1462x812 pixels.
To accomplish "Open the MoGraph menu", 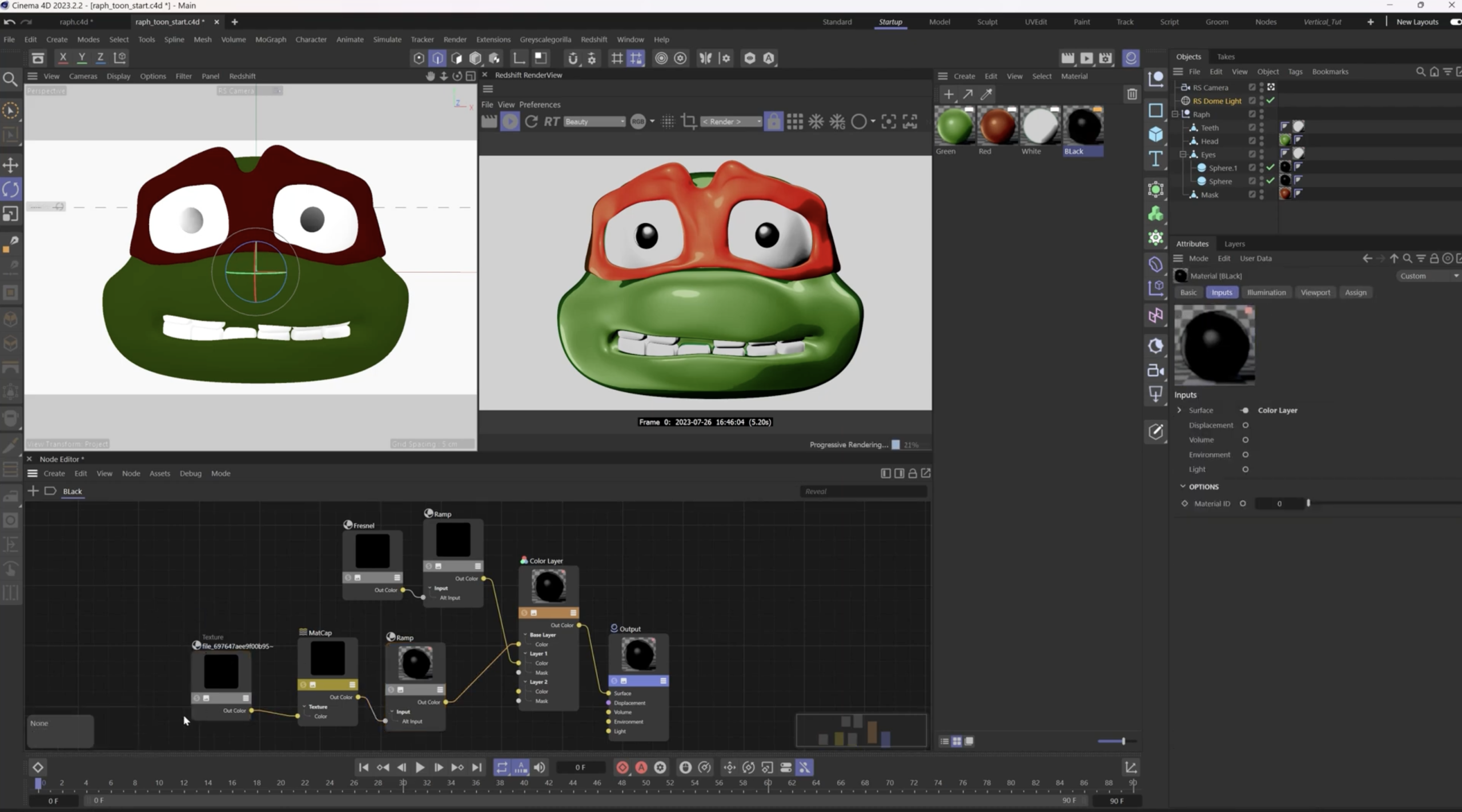I will tap(270, 39).
